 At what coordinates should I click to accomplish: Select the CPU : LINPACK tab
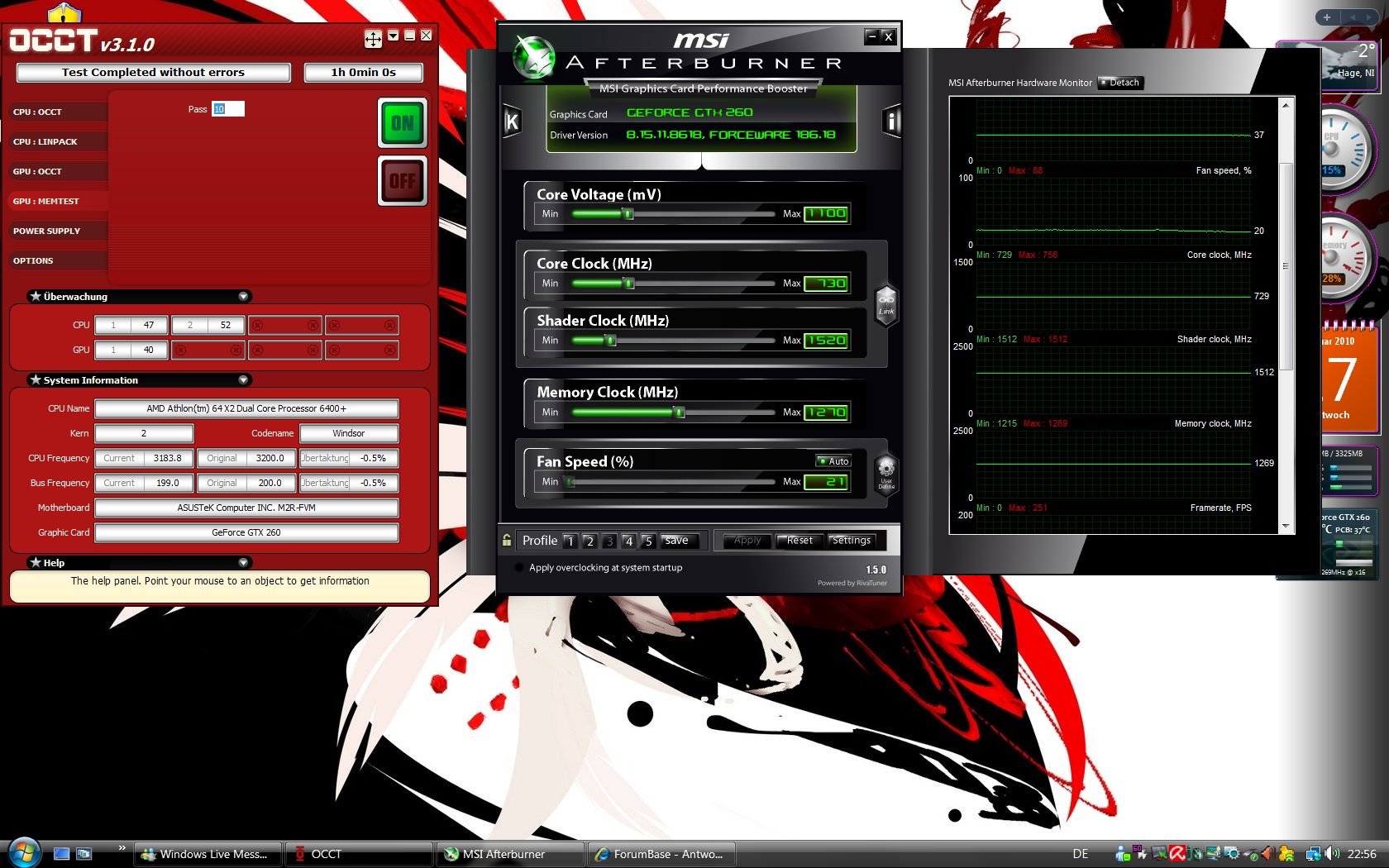[x=58, y=141]
